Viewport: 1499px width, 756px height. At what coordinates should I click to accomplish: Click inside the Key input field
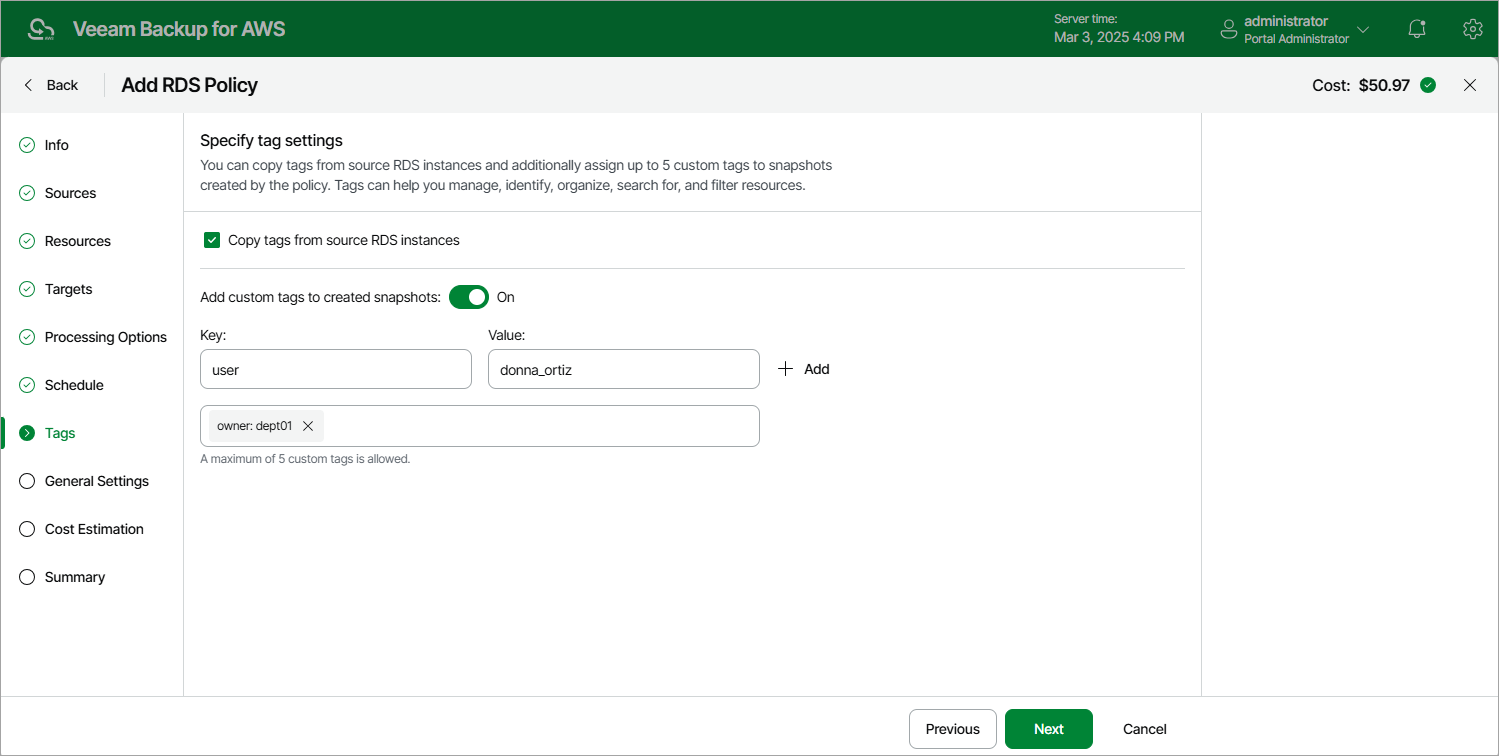click(x=335, y=369)
